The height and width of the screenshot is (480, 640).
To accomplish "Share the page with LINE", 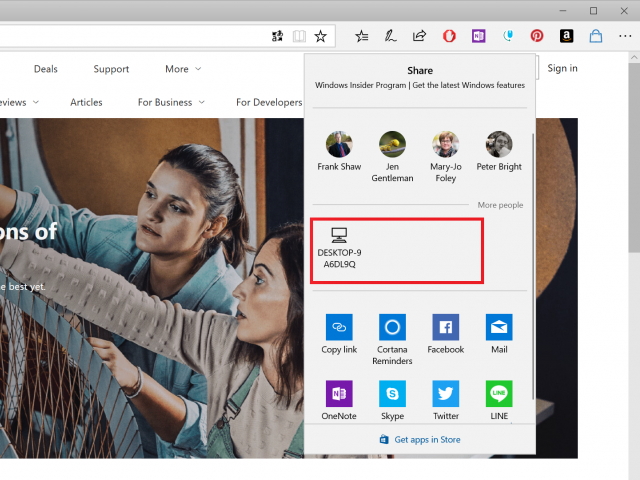I will [x=499, y=400].
